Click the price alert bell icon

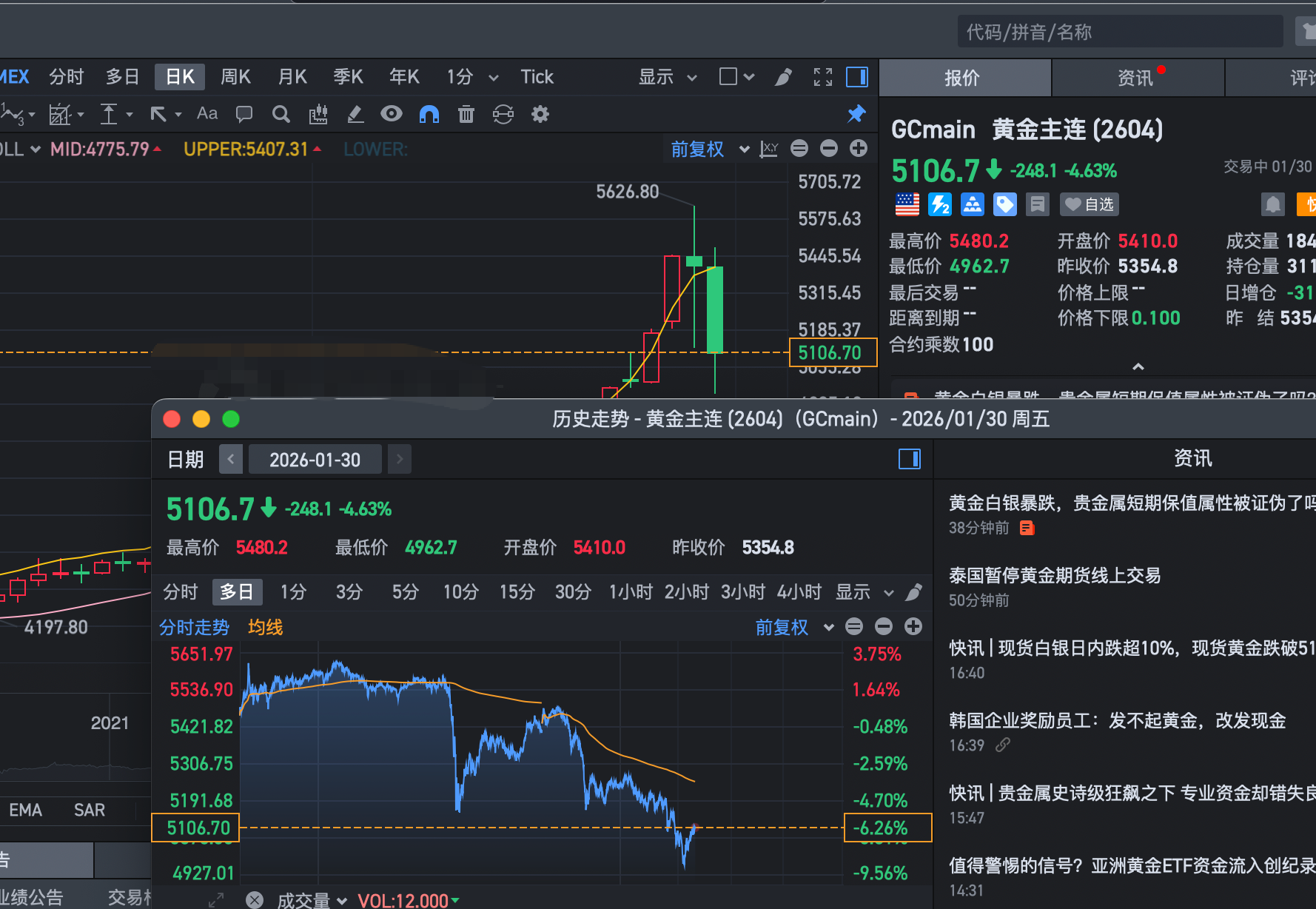point(1272,204)
